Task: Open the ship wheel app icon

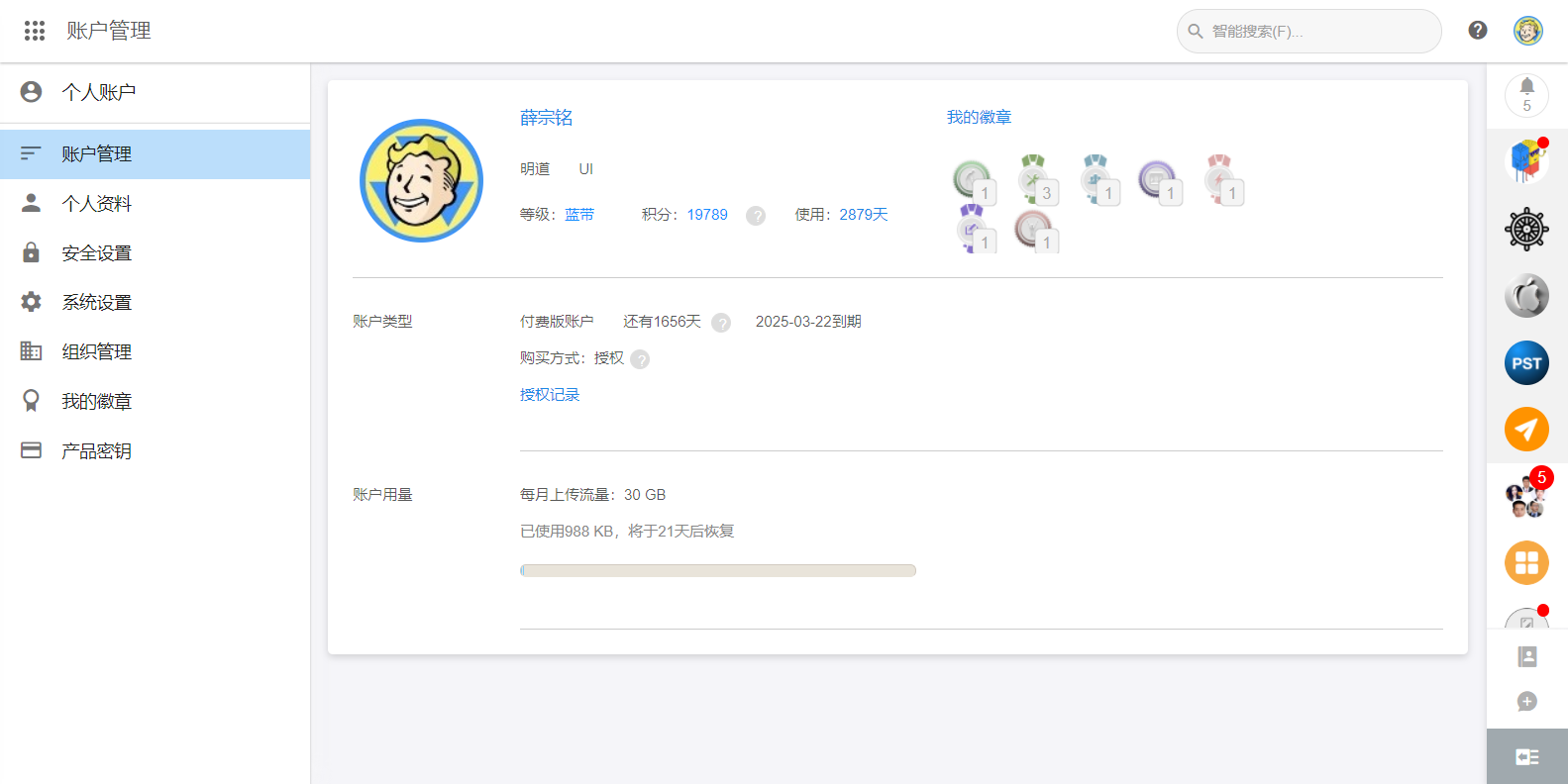Action: 1526,230
